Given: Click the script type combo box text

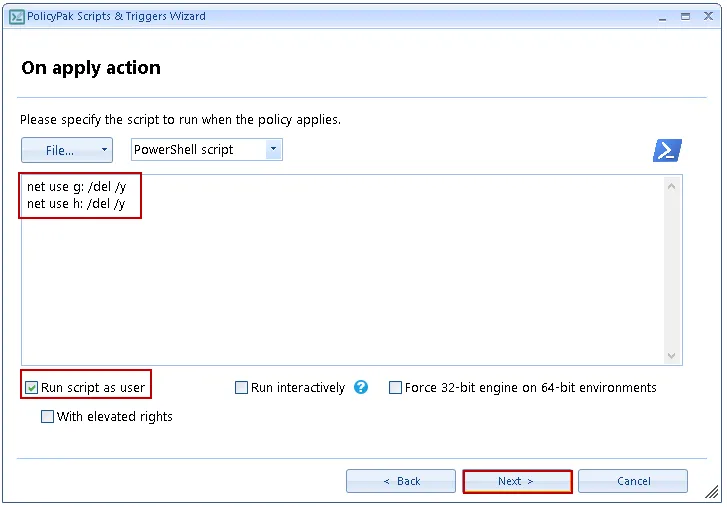Looking at the screenshot, I should [x=195, y=150].
